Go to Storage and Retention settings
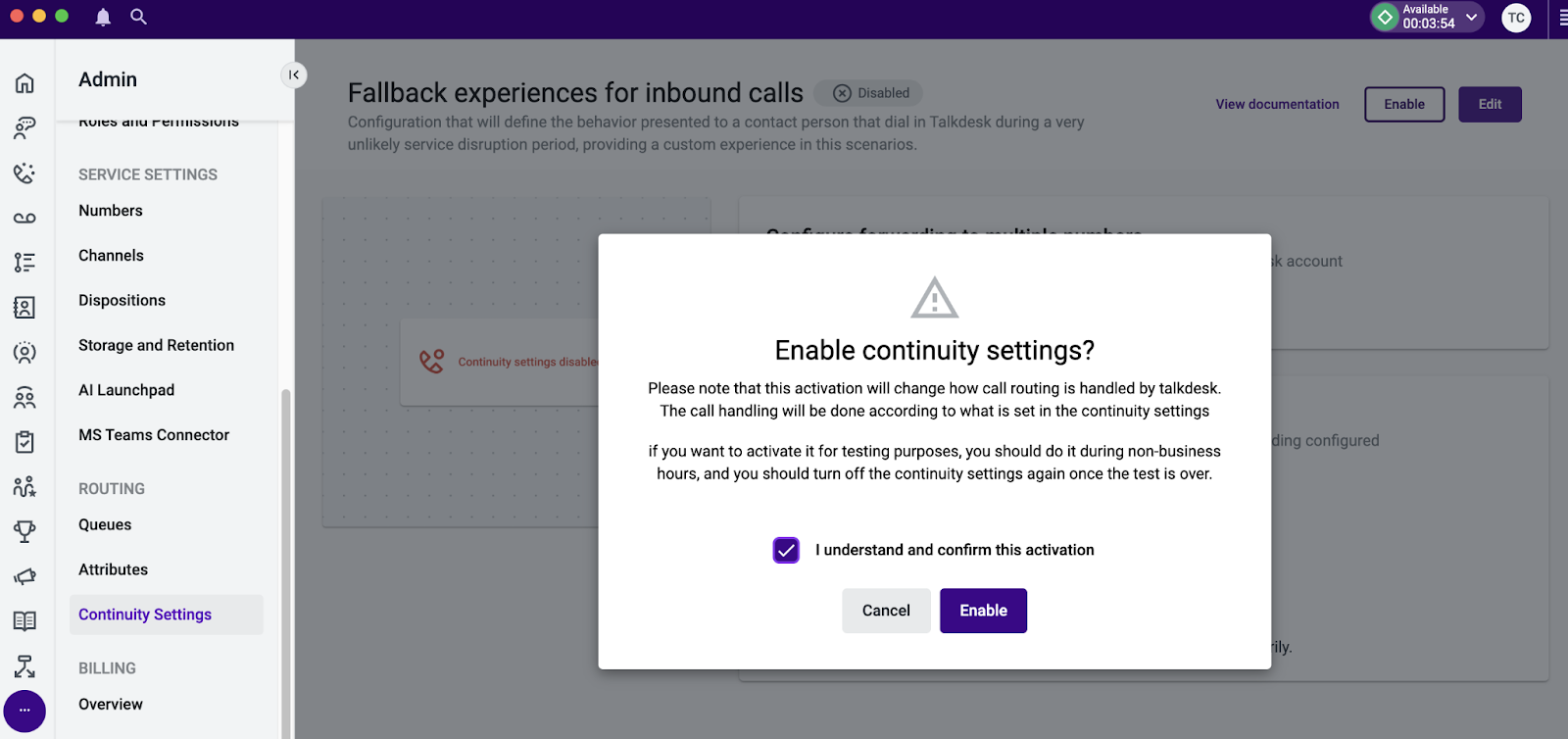 click(156, 345)
